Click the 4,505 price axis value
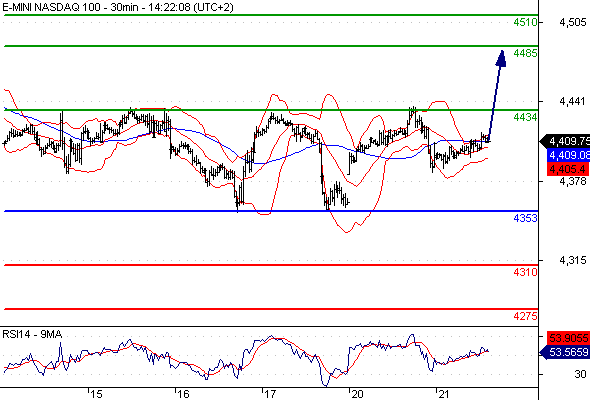590x400 pixels. tap(573, 22)
